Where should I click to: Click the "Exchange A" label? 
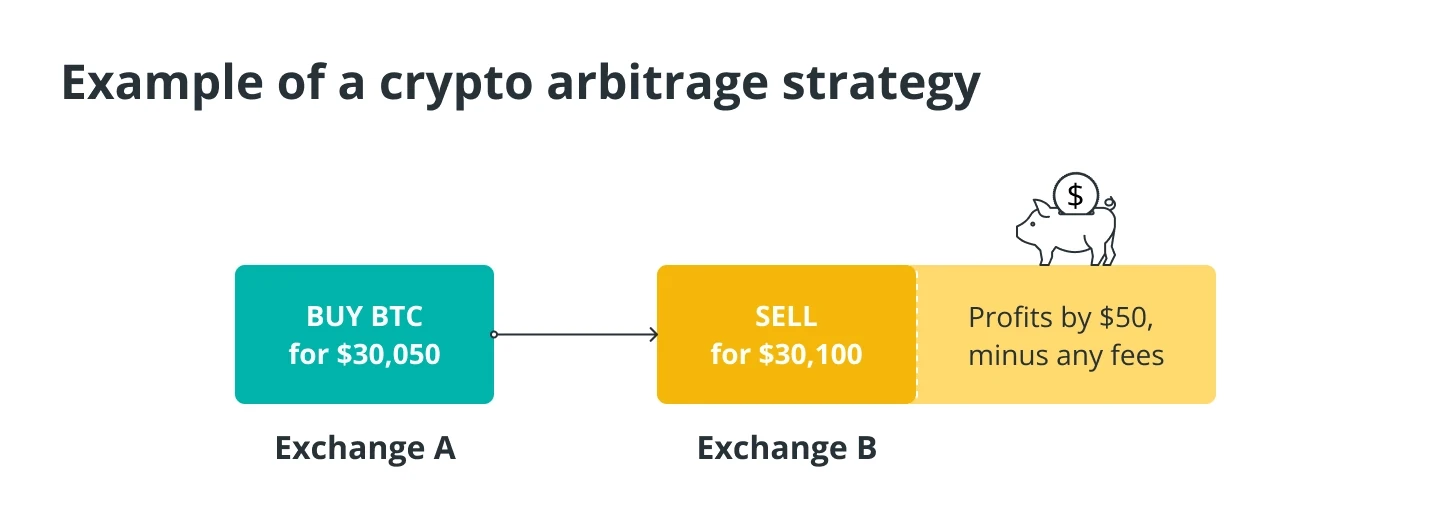[365, 448]
